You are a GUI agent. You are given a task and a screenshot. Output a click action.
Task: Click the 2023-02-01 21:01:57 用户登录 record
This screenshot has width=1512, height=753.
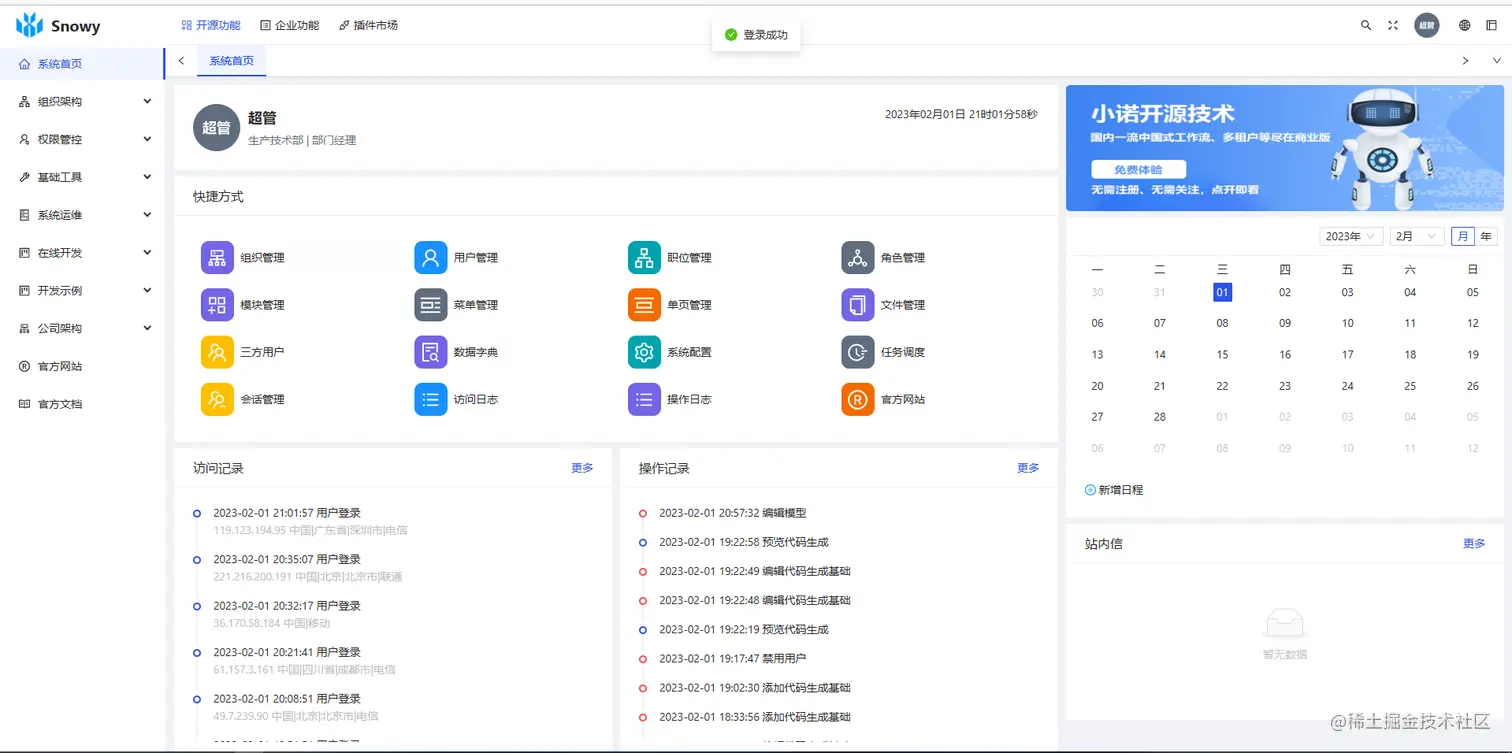(x=286, y=513)
